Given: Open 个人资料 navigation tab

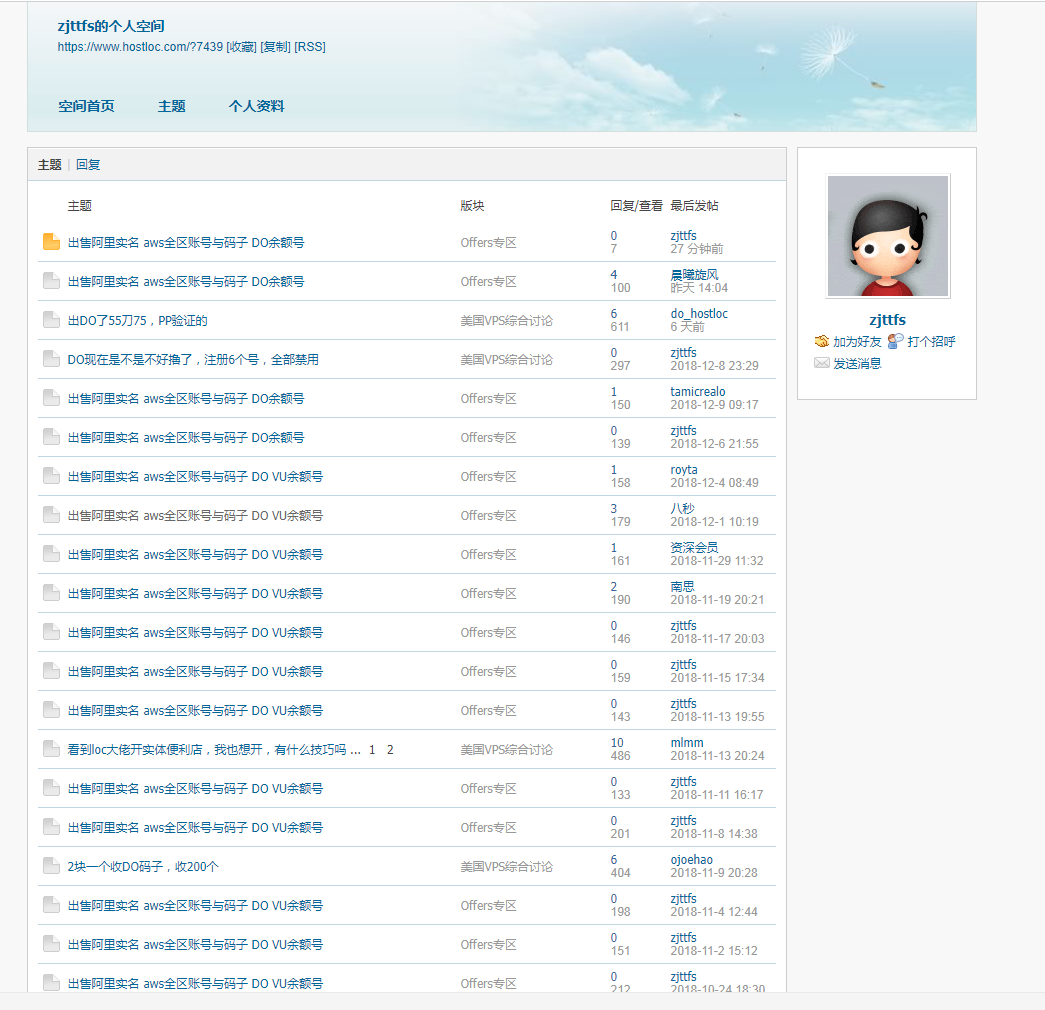Looking at the screenshot, I should coord(257,106).
